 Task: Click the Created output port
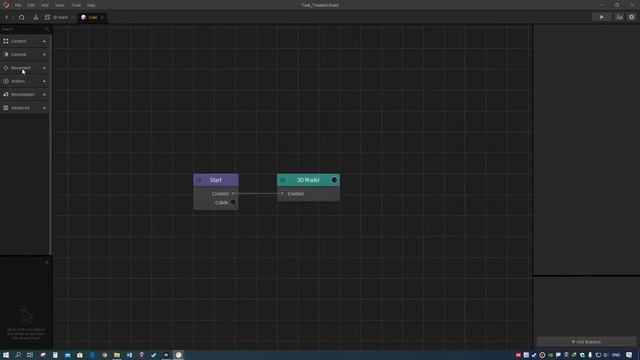coord(233,193)
